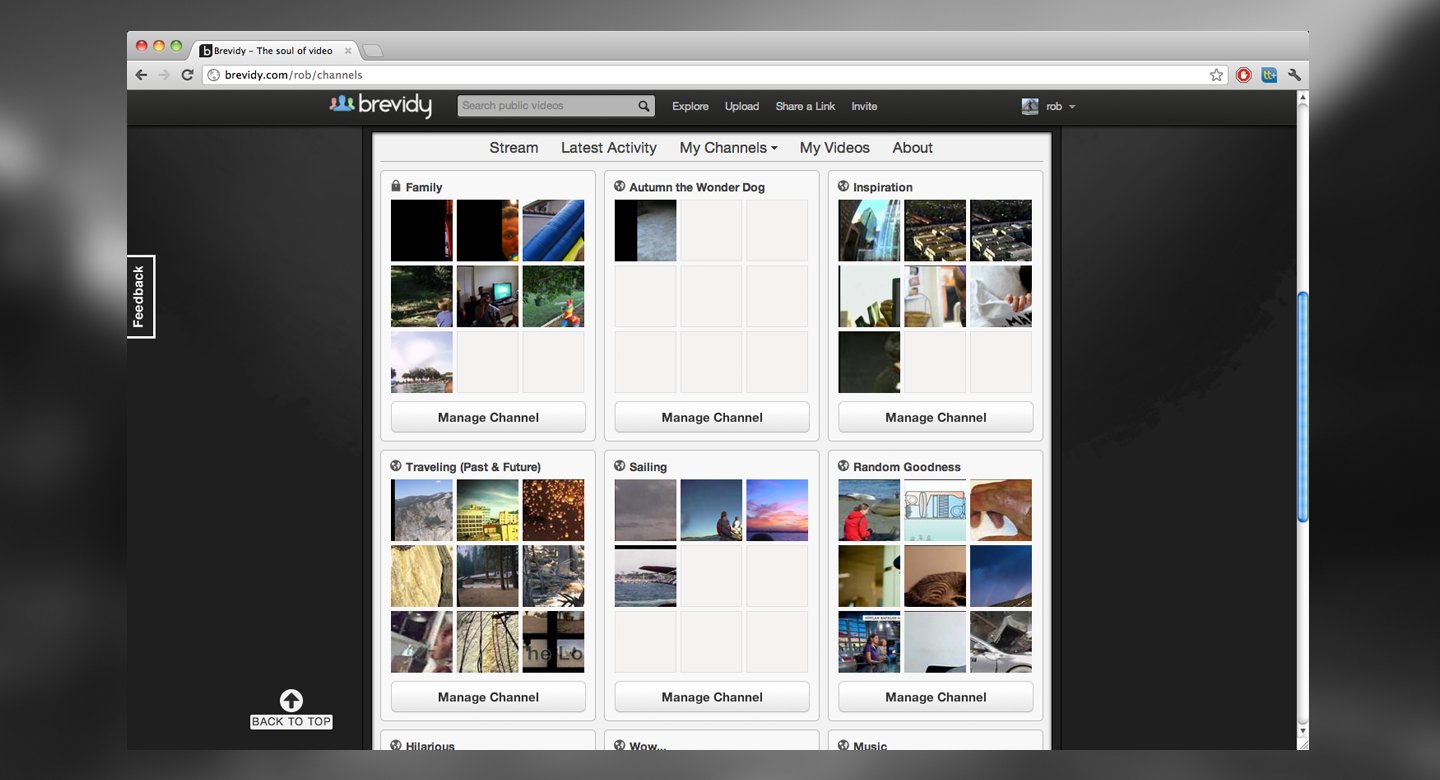This screenshot has width=1440, height=780.
Task: Click the browser back arrow
Action: tap(142, 75)
